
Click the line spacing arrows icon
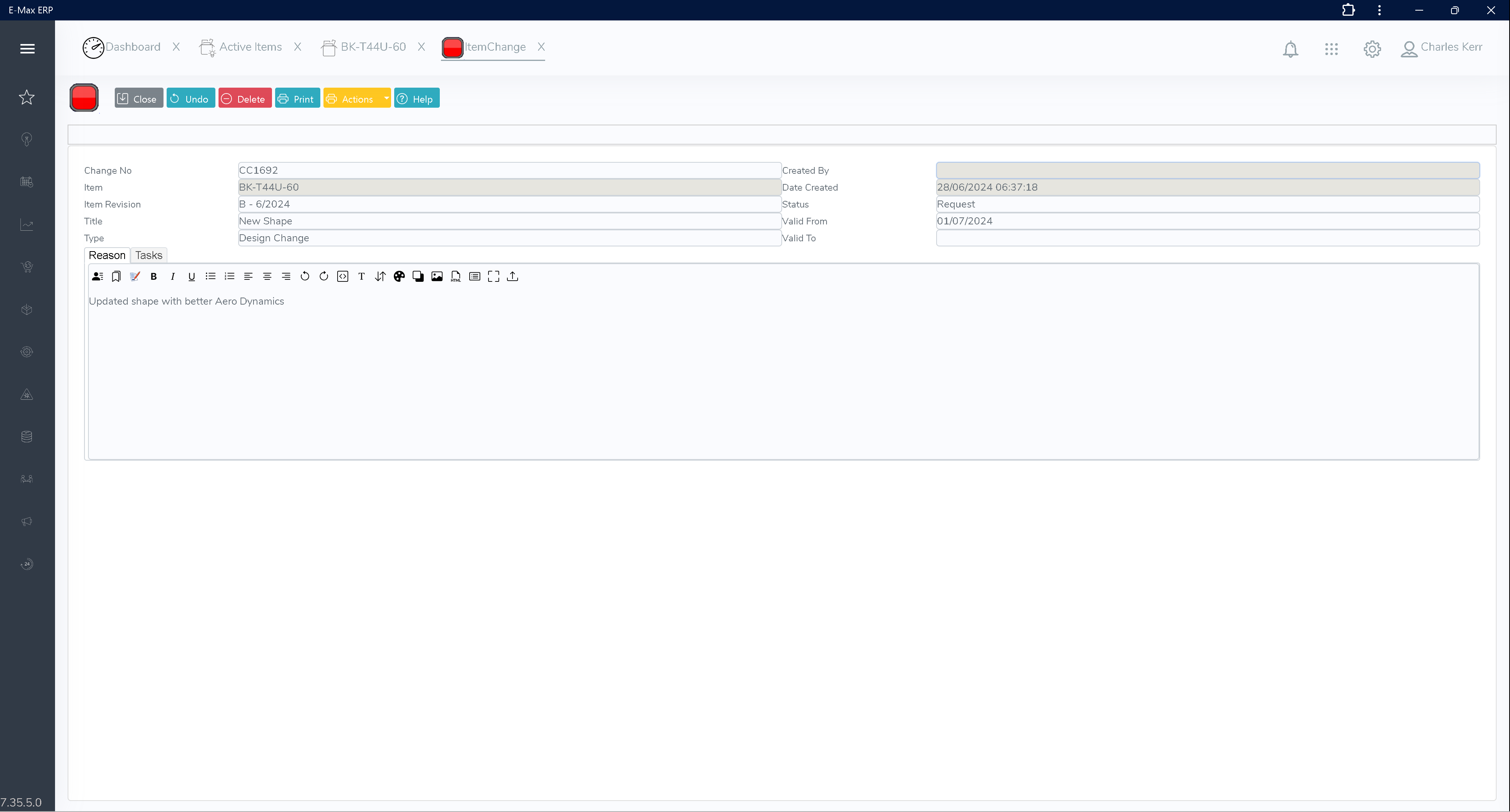click(380, 277)
